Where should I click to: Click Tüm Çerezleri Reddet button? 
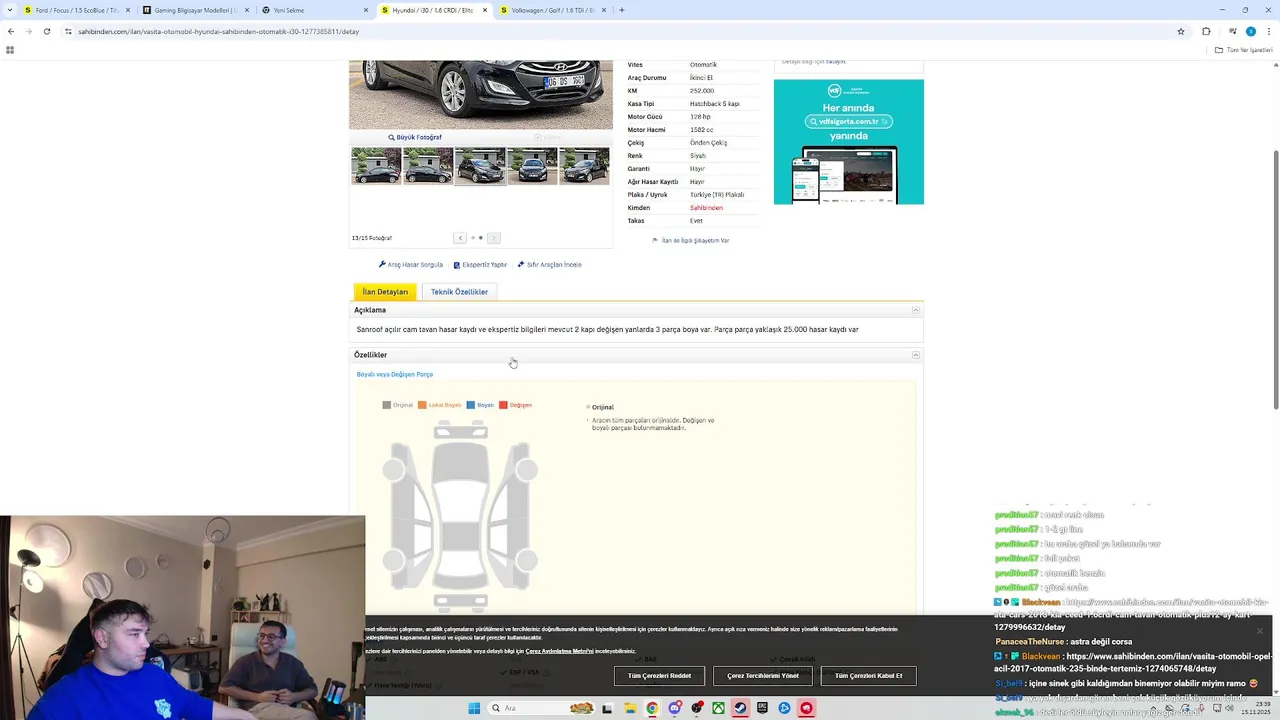660,676
